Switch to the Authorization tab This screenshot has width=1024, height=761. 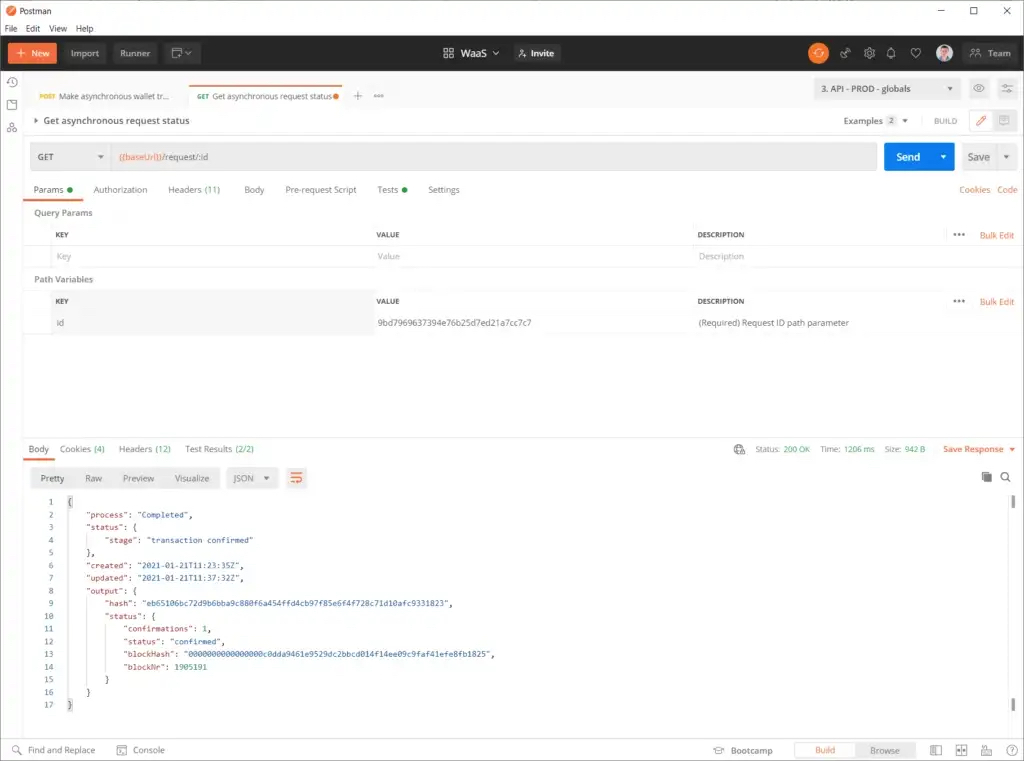tap(120, 189)
